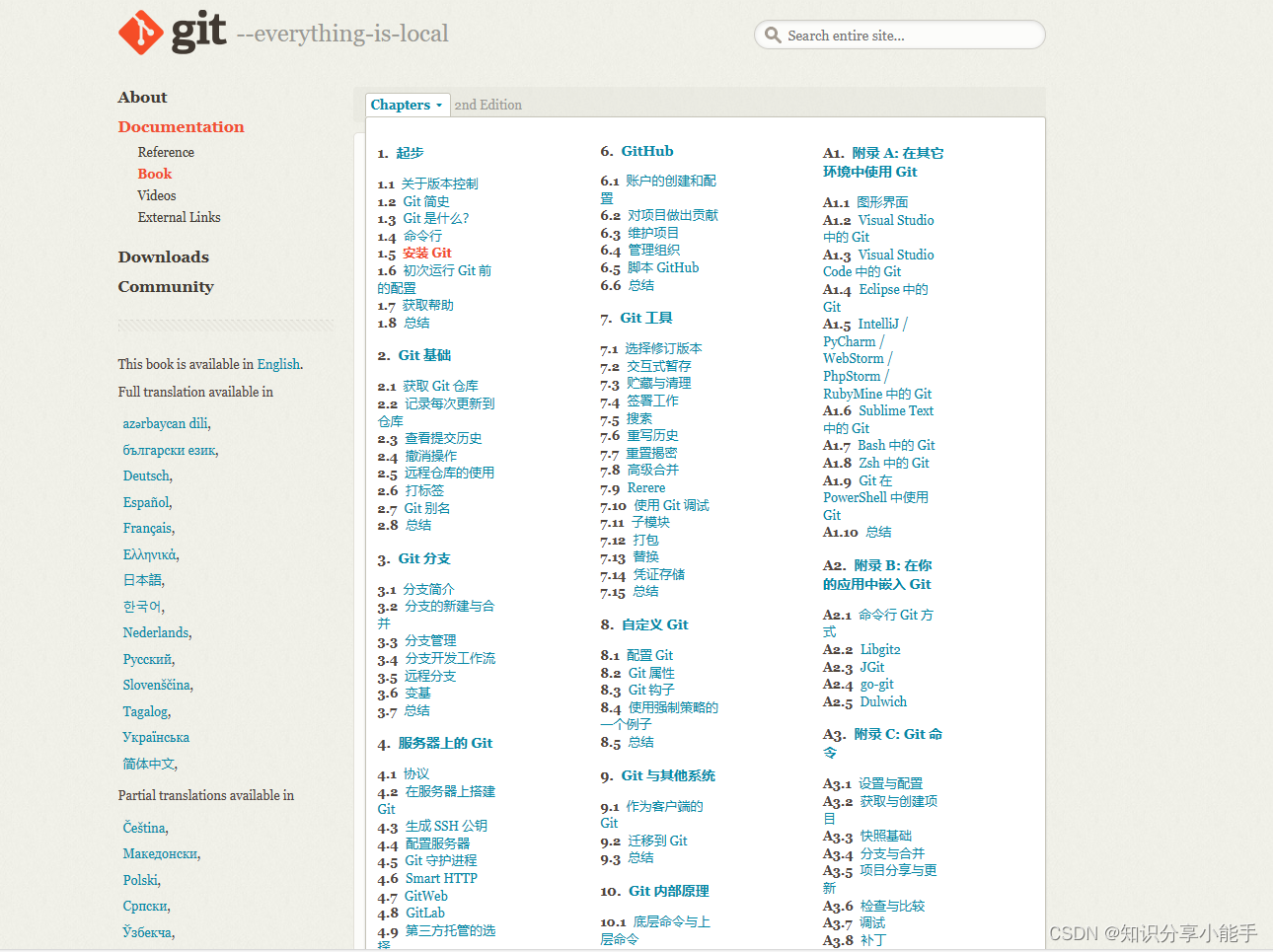The image size is (1273, 952).
Task: Open chapter 4 服务器上的 Git
Action: 445,743
